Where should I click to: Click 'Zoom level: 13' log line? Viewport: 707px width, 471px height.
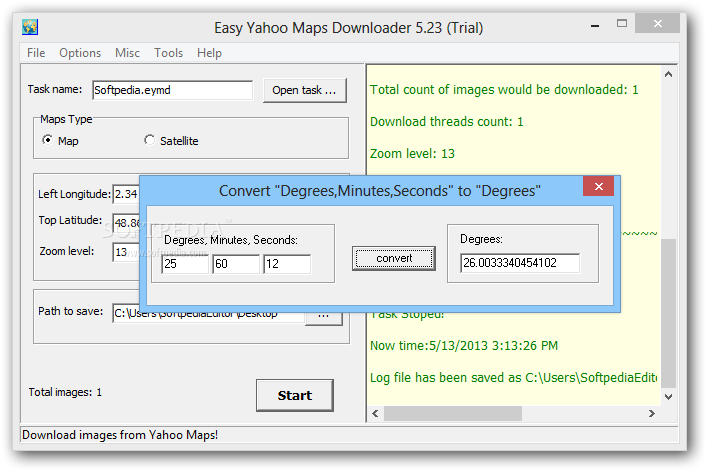tap(412, 154)
